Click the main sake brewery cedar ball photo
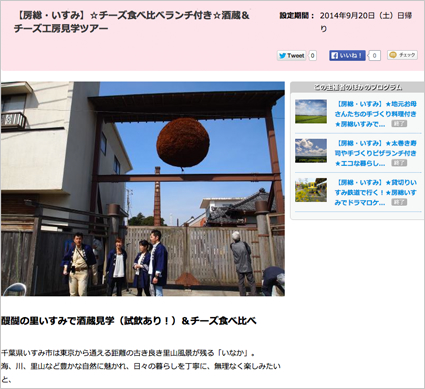This screenshot has width=425, height=389. [143, 189]
